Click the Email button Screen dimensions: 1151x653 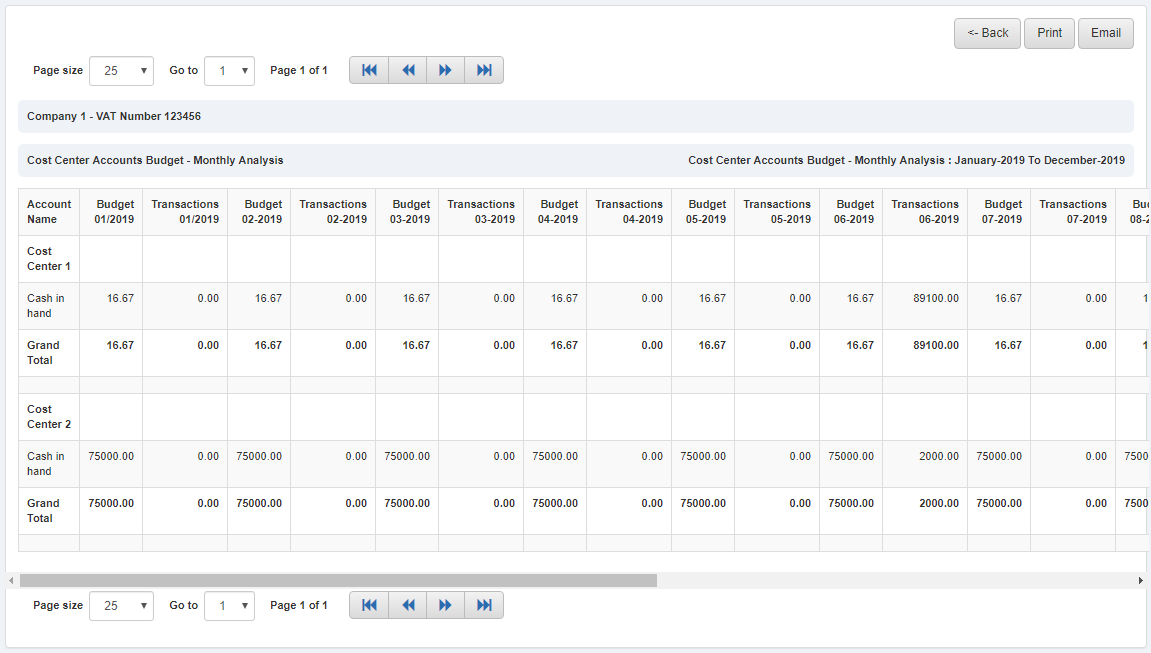(x=1105, y=33)
